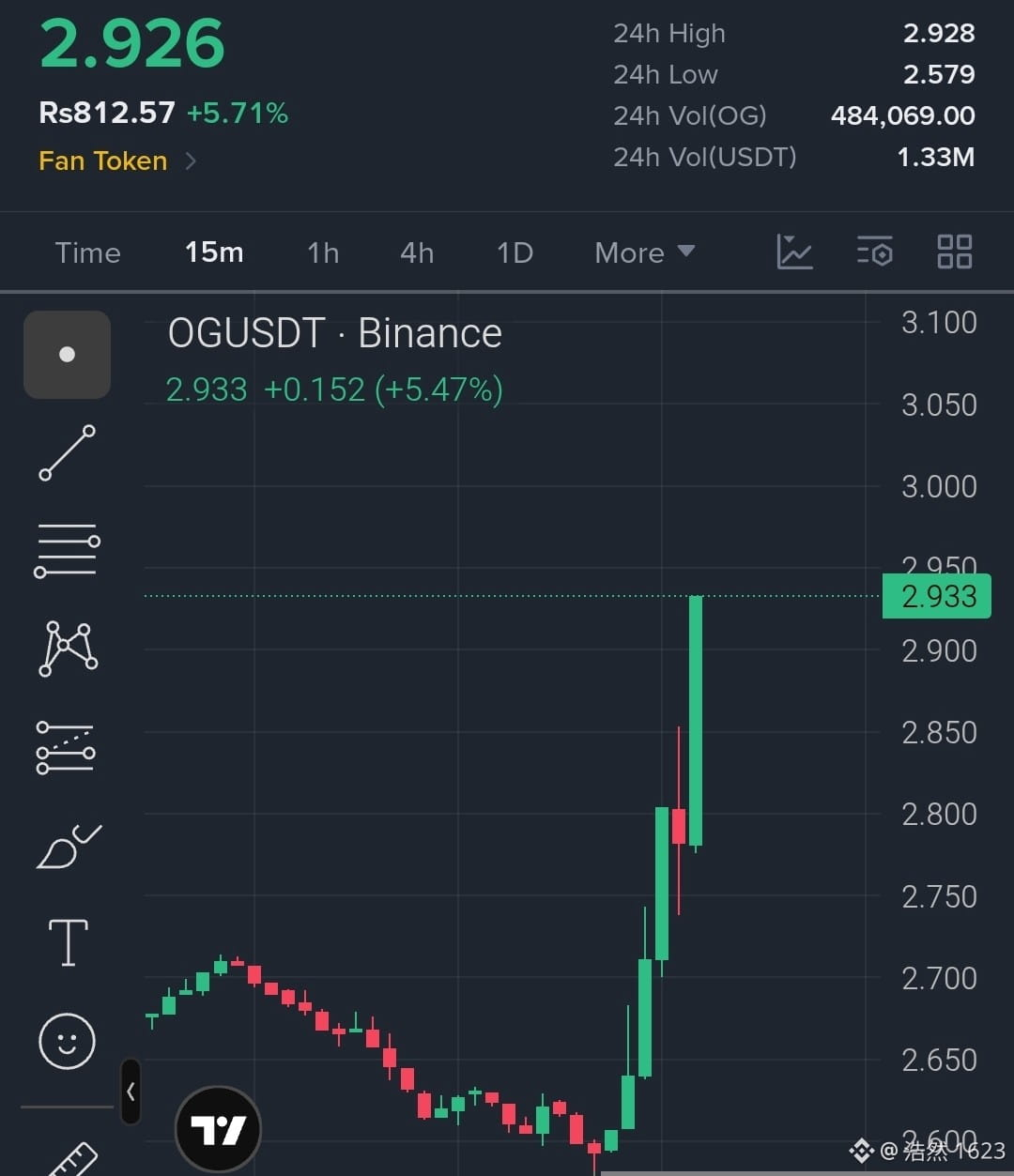Image resolution: width=1014 pixels, height=1176 pixels.
Task: Select the trend line drawing tool
Action: point(67,453)
